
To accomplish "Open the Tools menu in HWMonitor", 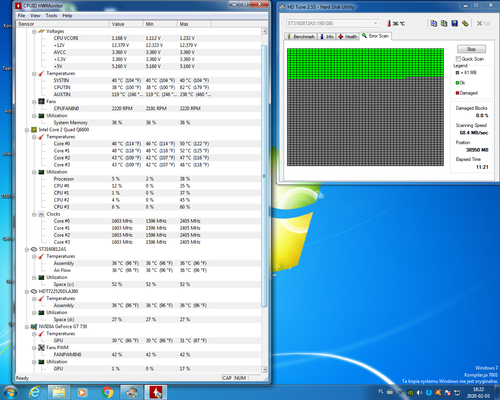I will tap(51, 16).
